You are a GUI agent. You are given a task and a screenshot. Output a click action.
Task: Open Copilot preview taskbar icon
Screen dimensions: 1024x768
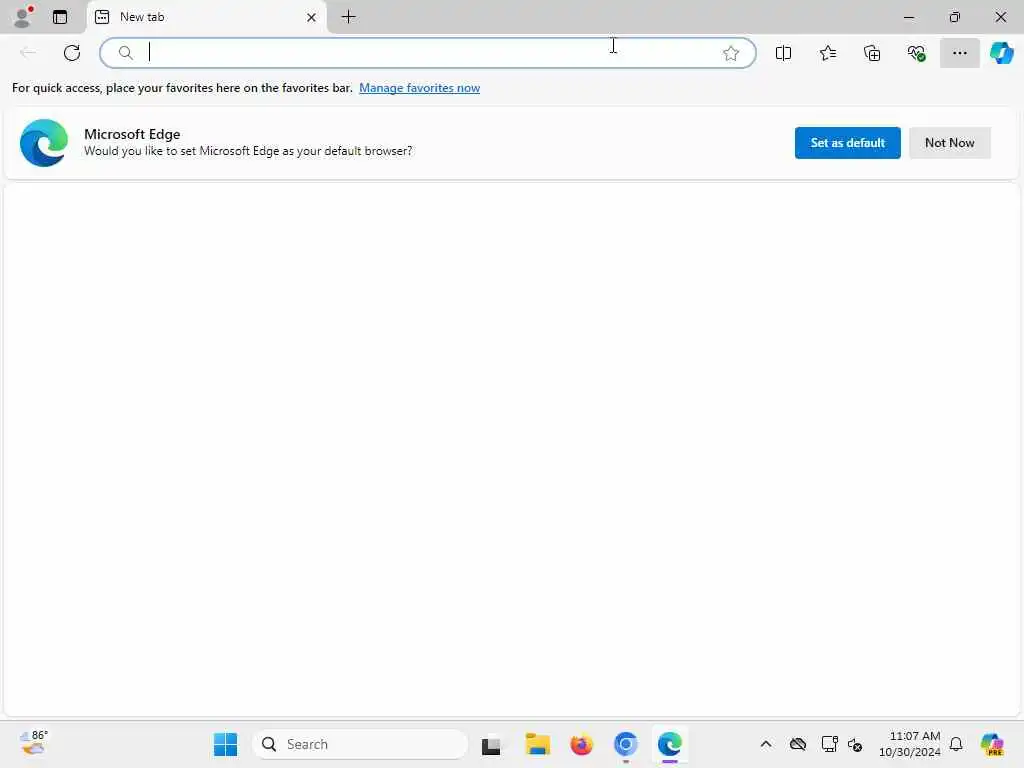[x=992, y=744]
